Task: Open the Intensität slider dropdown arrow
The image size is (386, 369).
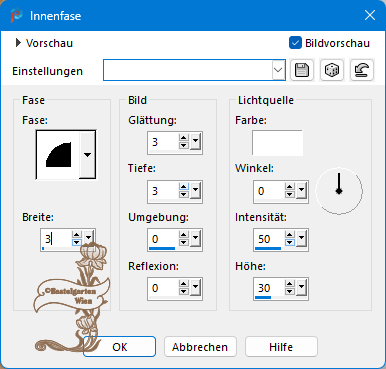Action: click(x=301, y=238)
